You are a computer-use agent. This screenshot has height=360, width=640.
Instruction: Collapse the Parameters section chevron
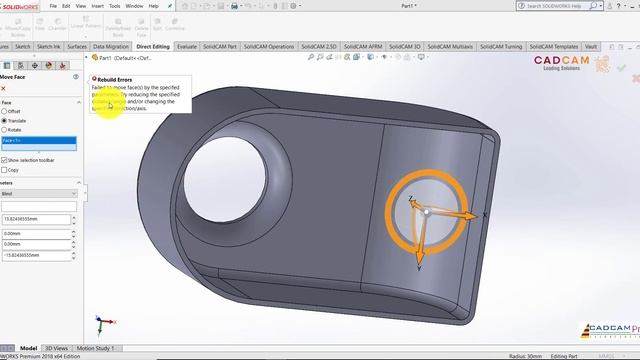coord(78,183)
